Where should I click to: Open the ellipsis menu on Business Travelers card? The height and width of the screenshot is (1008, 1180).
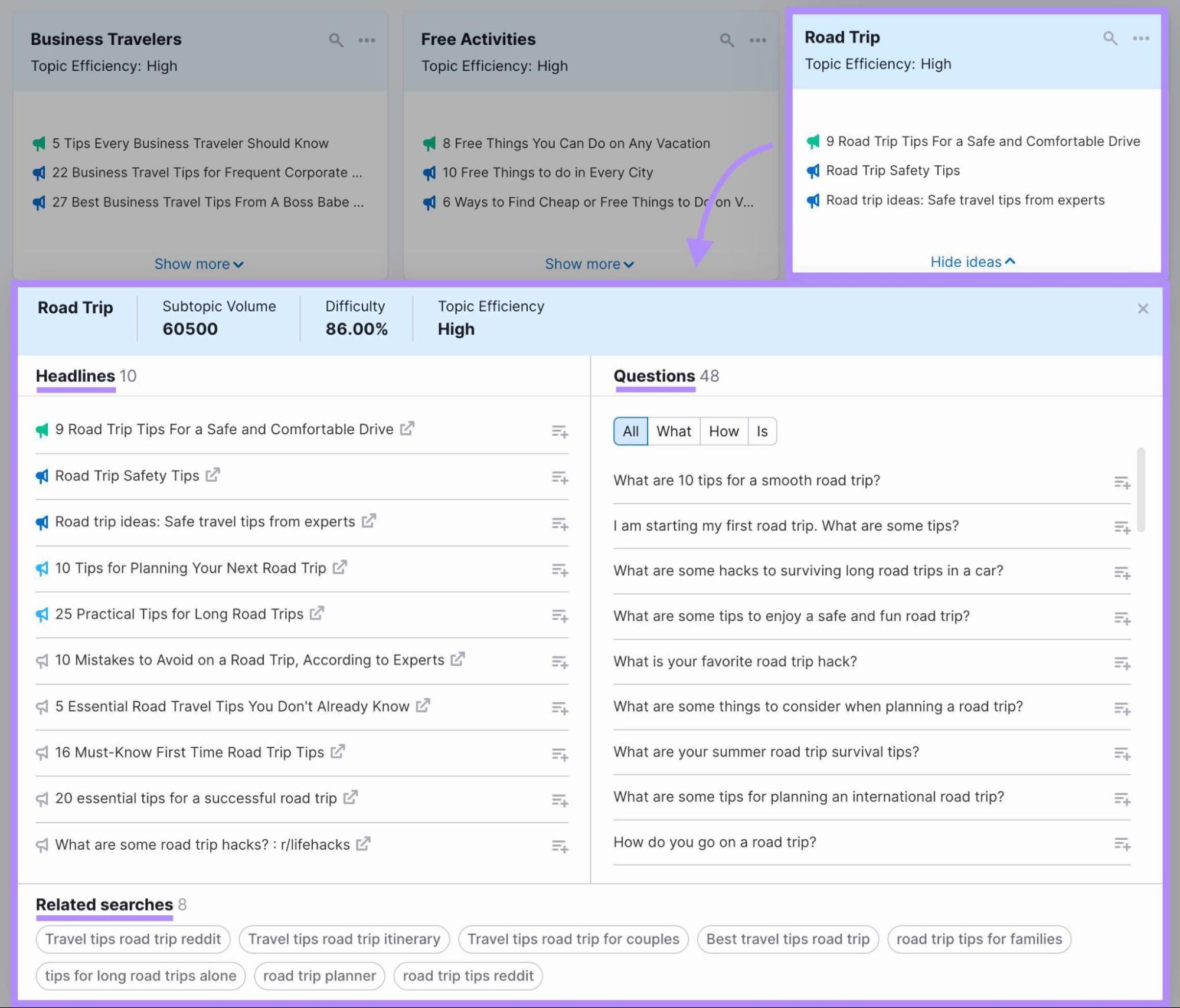click(367, 40)
